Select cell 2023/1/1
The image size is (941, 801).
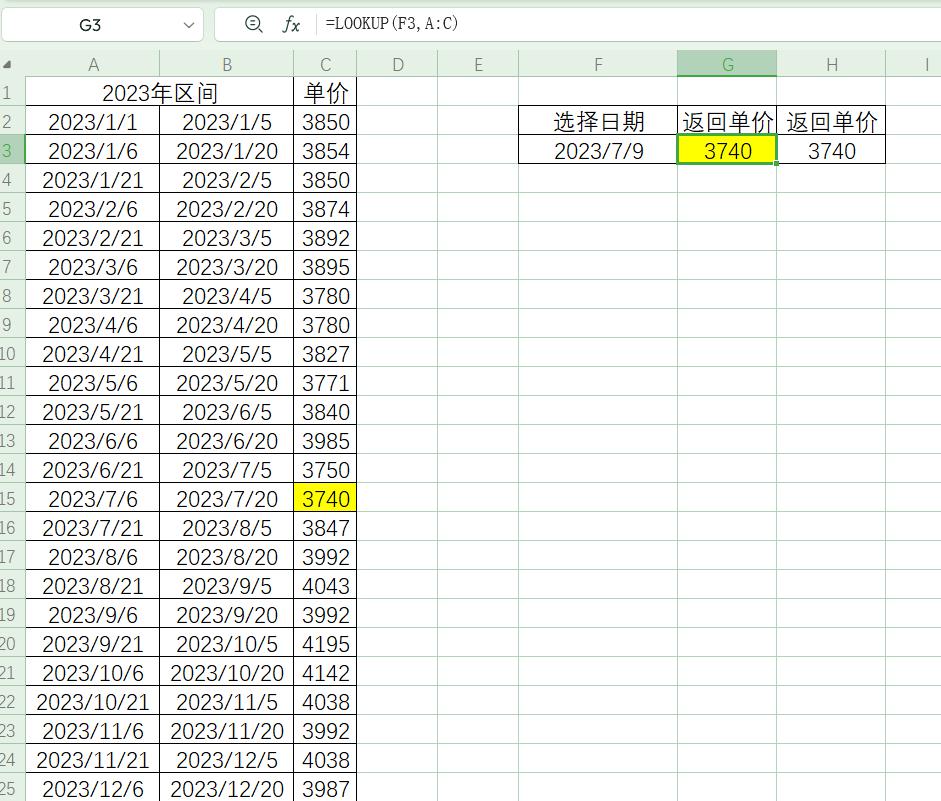pos(93,121)
